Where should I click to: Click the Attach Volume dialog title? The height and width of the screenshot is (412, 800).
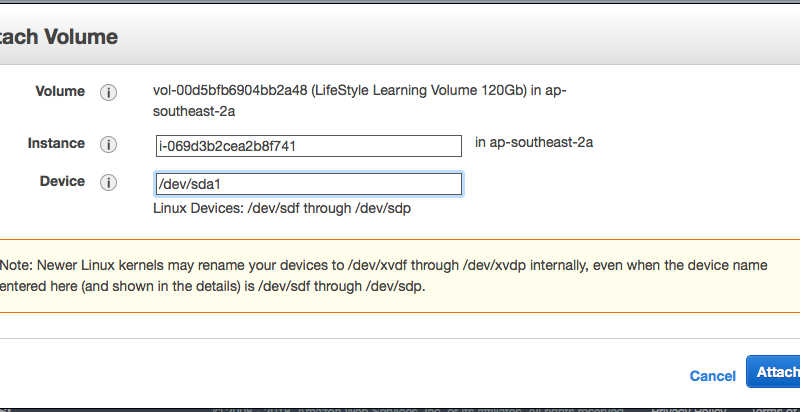click(x=59, y=37)
